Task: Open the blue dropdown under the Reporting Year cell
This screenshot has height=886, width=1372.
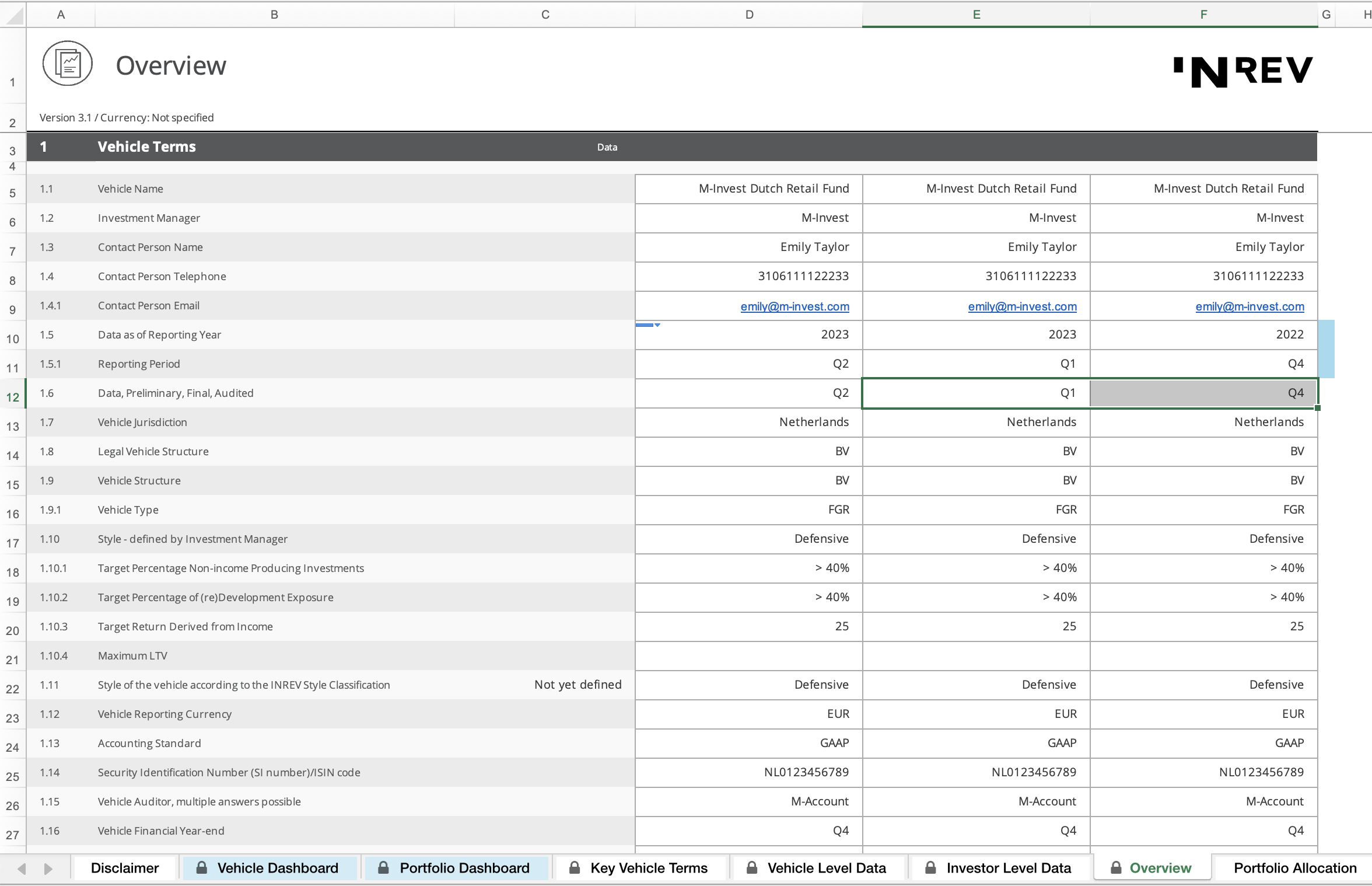Action: point(656,325)
